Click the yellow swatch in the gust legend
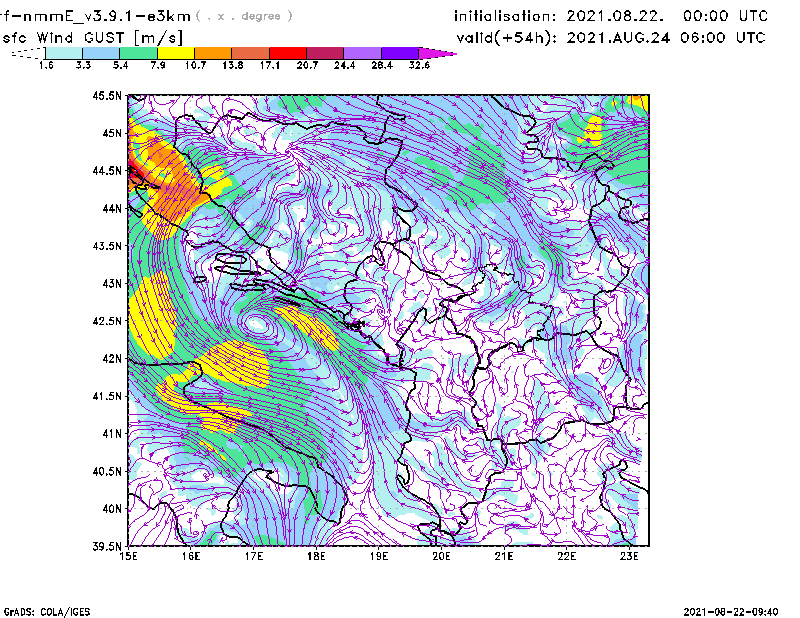Screen dimensions: 800x618 (x=175, y=52)
